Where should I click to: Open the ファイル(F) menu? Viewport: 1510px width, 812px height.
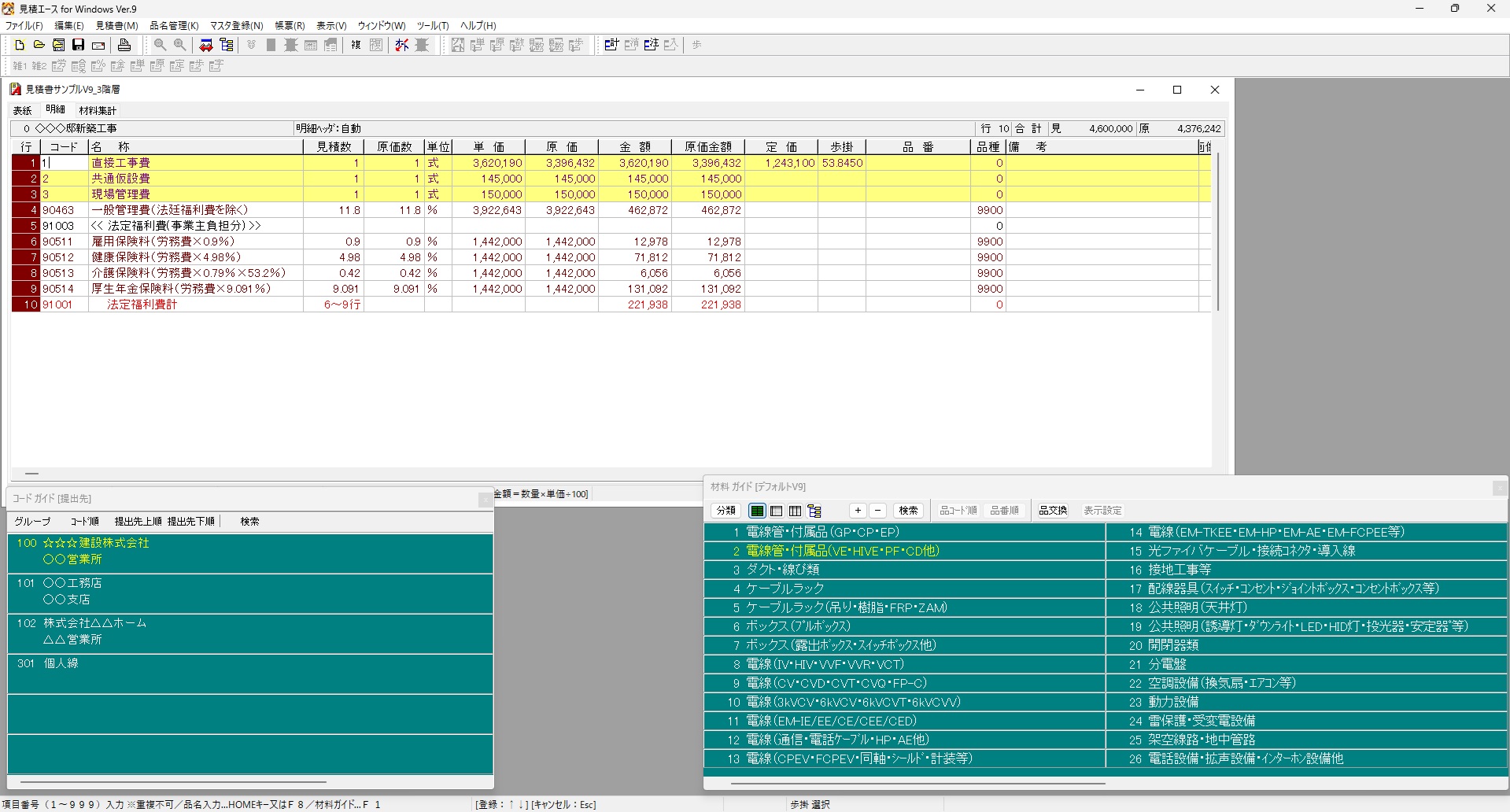tap(24, 26)
